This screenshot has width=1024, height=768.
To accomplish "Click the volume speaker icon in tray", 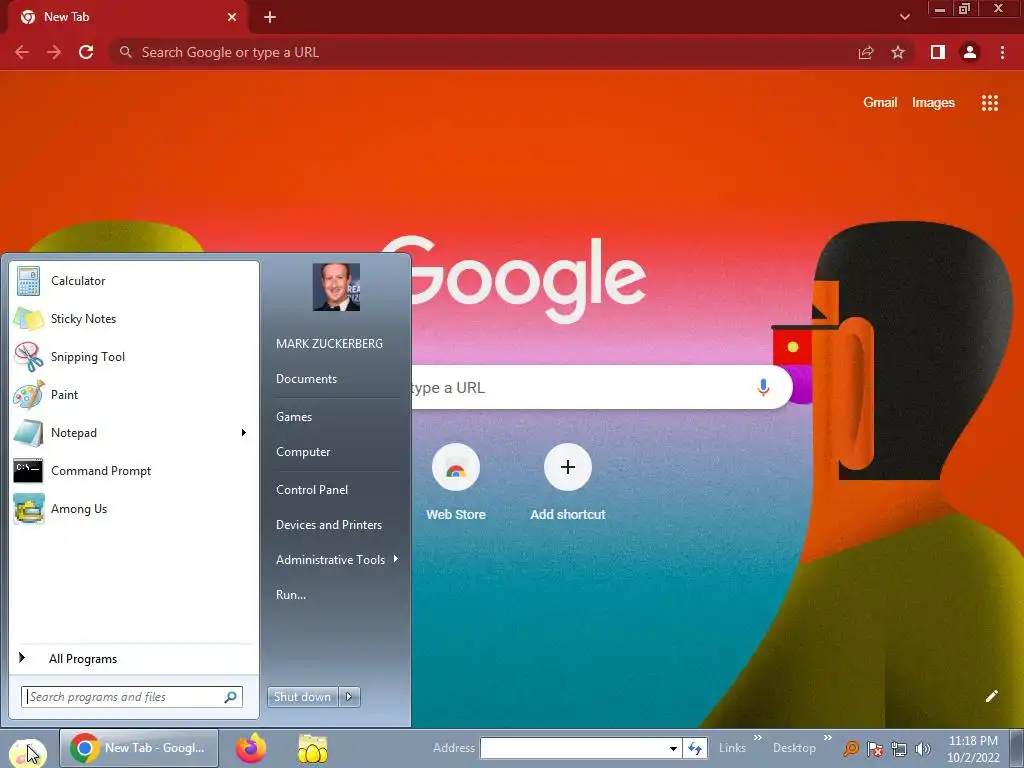I will point(923,749).
